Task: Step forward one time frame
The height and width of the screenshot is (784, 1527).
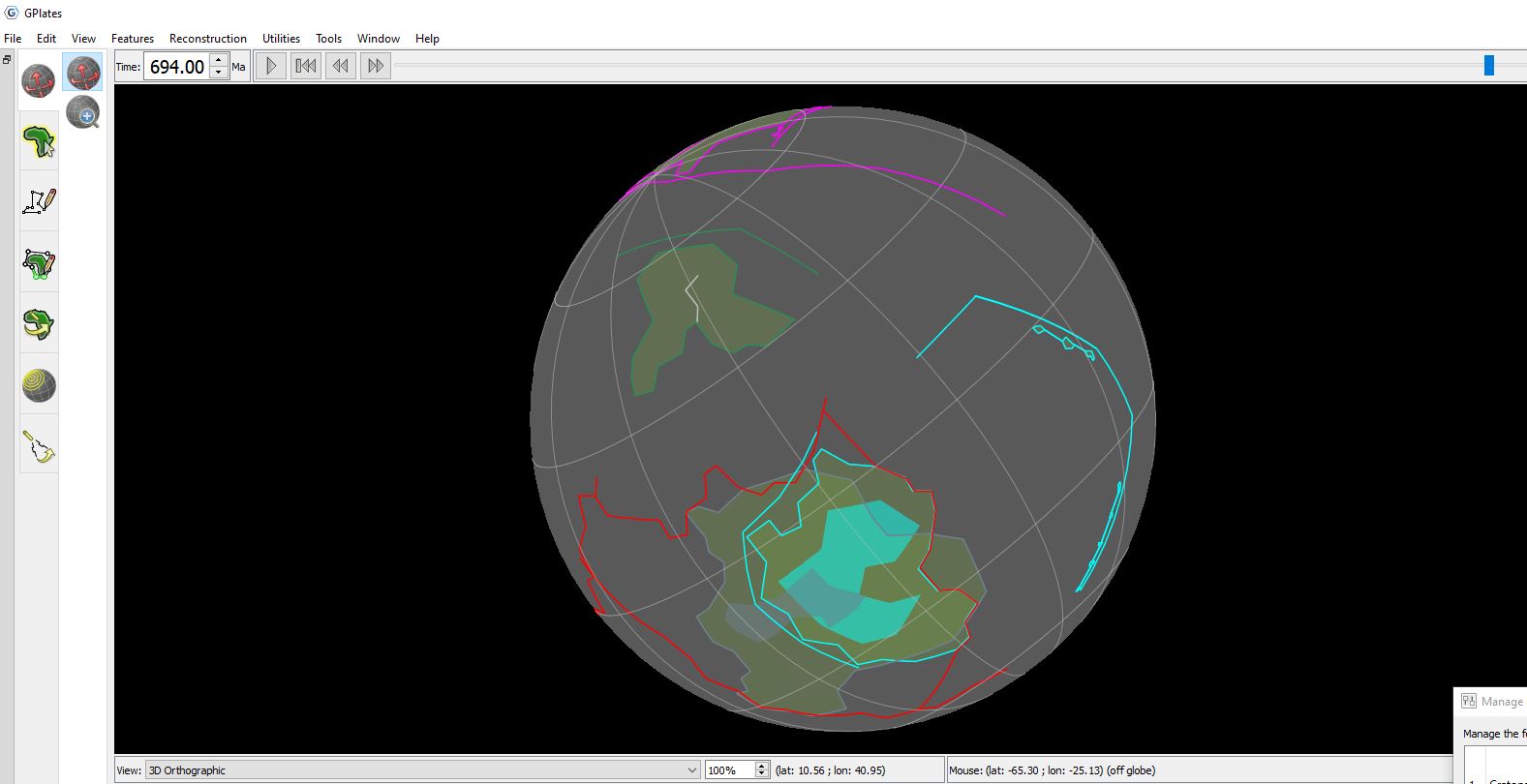Action: pyautogui.click(x=376, y=66)
